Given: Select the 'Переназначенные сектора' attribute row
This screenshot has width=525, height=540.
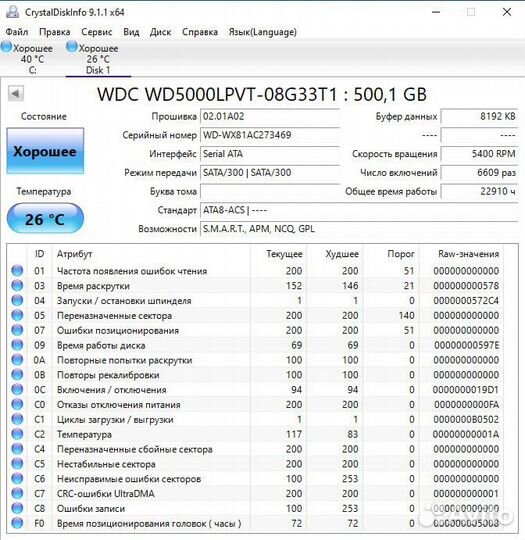Looking at the screenshot, I should point(255,315).
